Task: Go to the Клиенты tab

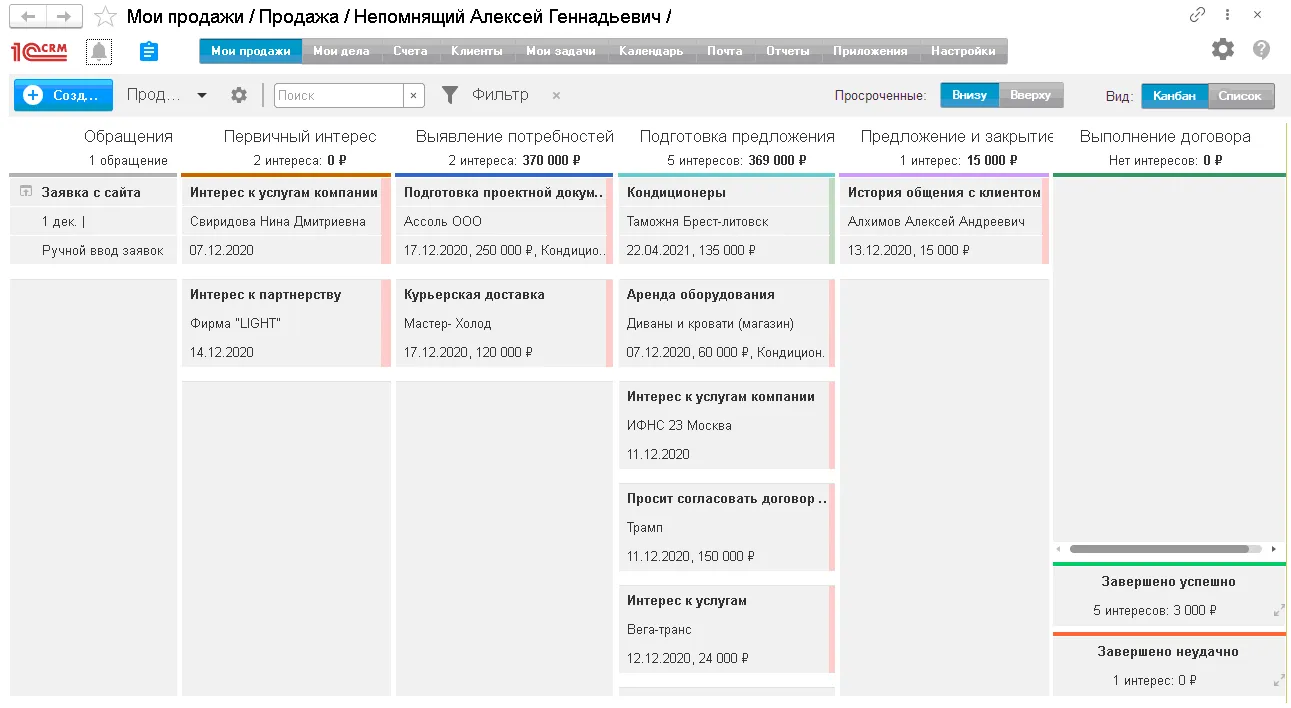Action: tap(477, 51)
